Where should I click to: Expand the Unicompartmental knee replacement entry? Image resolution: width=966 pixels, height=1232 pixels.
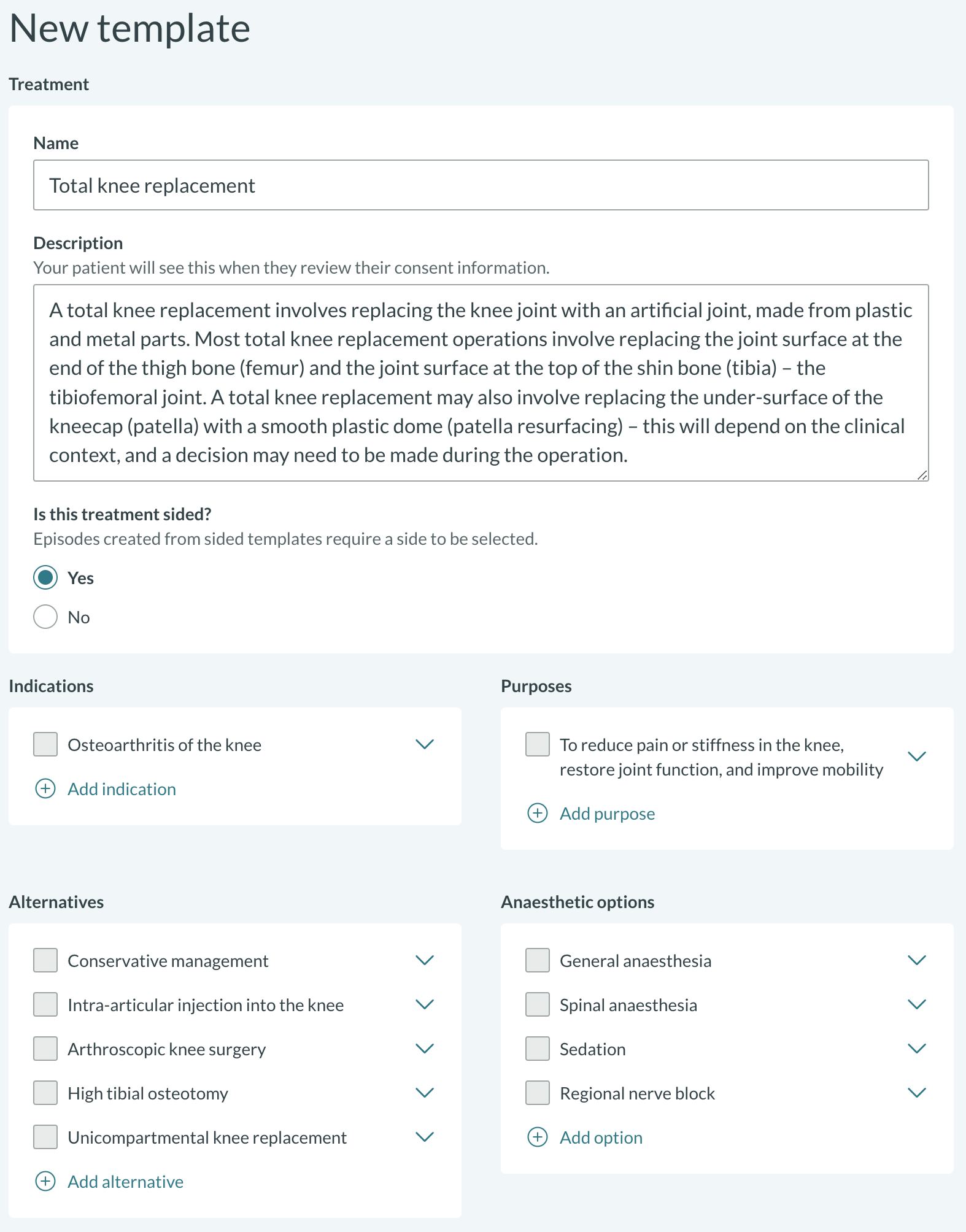425,1137
